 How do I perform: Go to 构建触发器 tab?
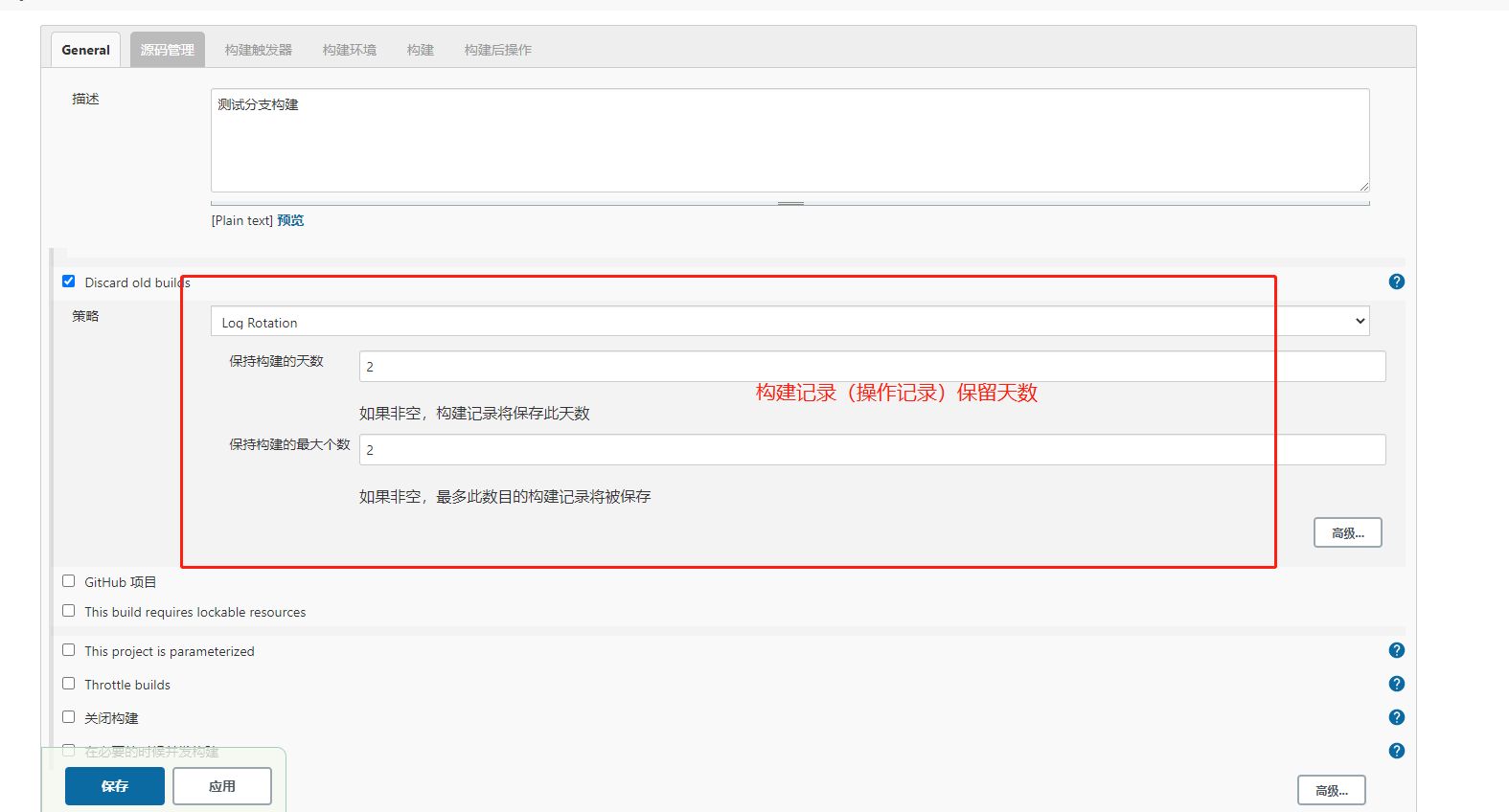tap(259, 50)
